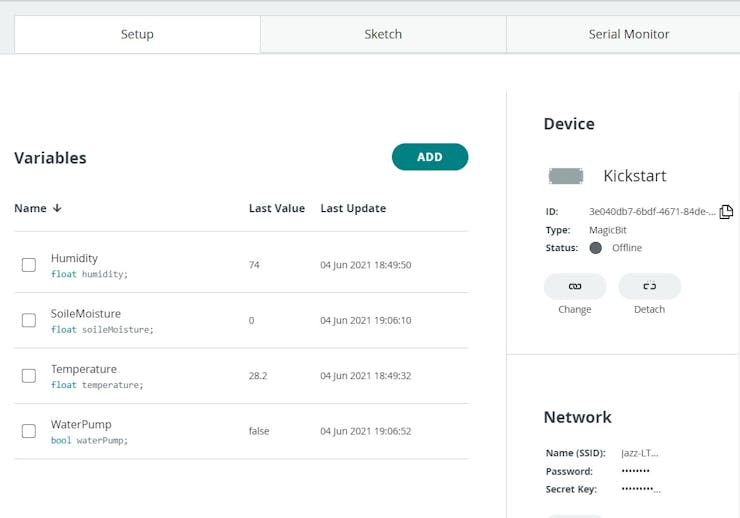Open the WaterPump variable entry
The height and width of the screenshot is (518, 740).
[81, 424]
